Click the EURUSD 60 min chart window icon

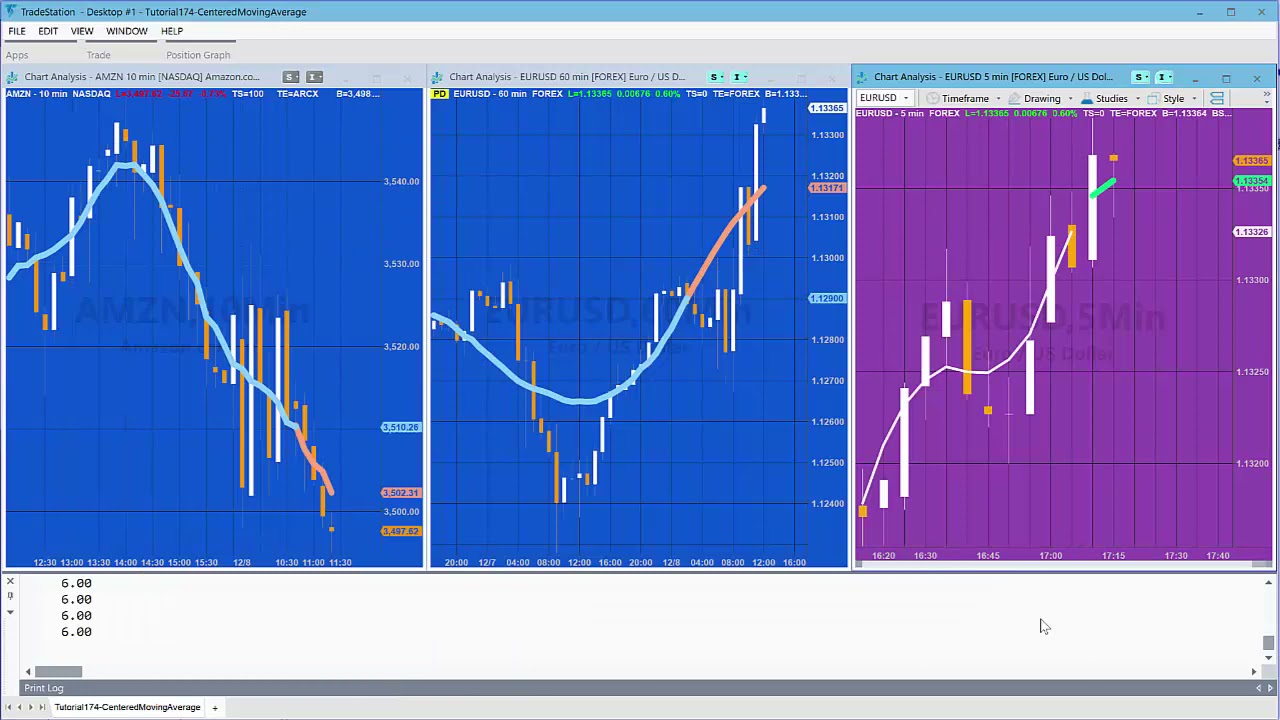[x=437, y=77]
